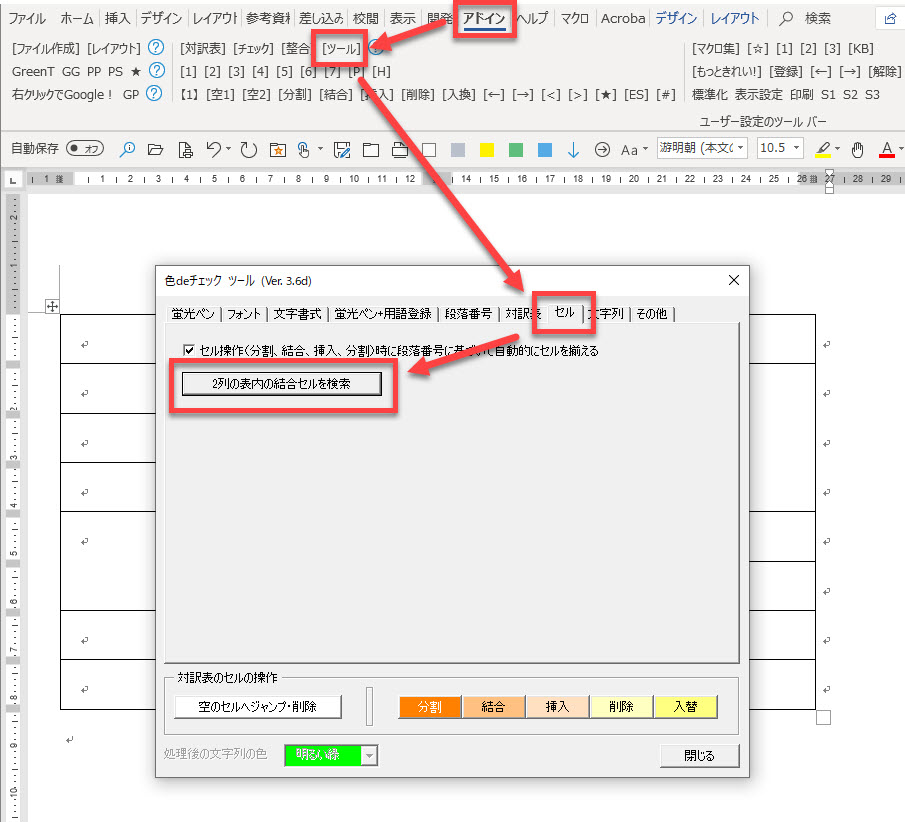The height and width of the screenshot is (822, 905).
Task: Click the open folder icon
Action: tap(155, 150)
